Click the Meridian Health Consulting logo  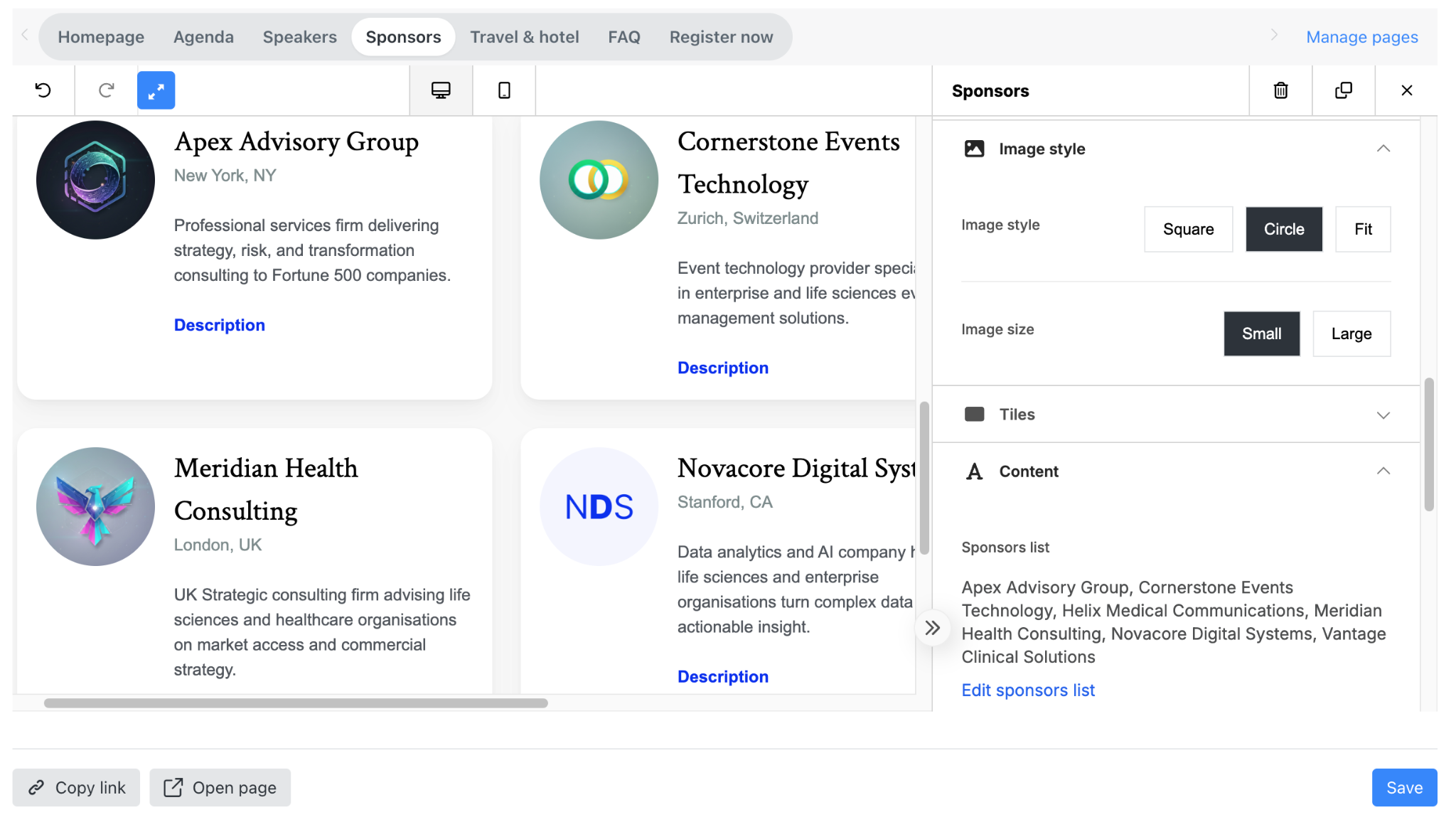pos(95,506)
